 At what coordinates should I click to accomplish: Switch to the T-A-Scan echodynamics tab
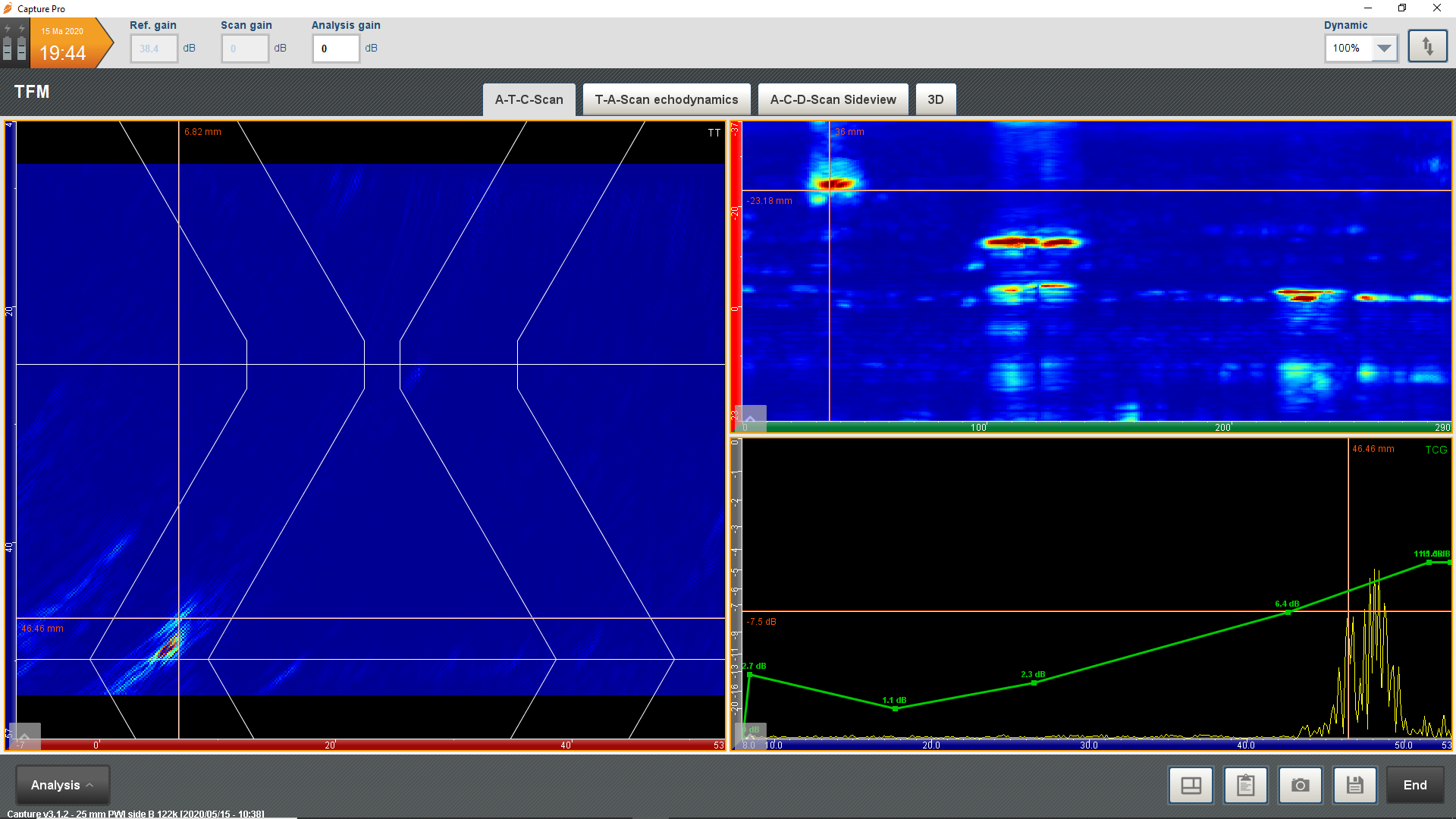pyautogui.click(x=667, y=99)
